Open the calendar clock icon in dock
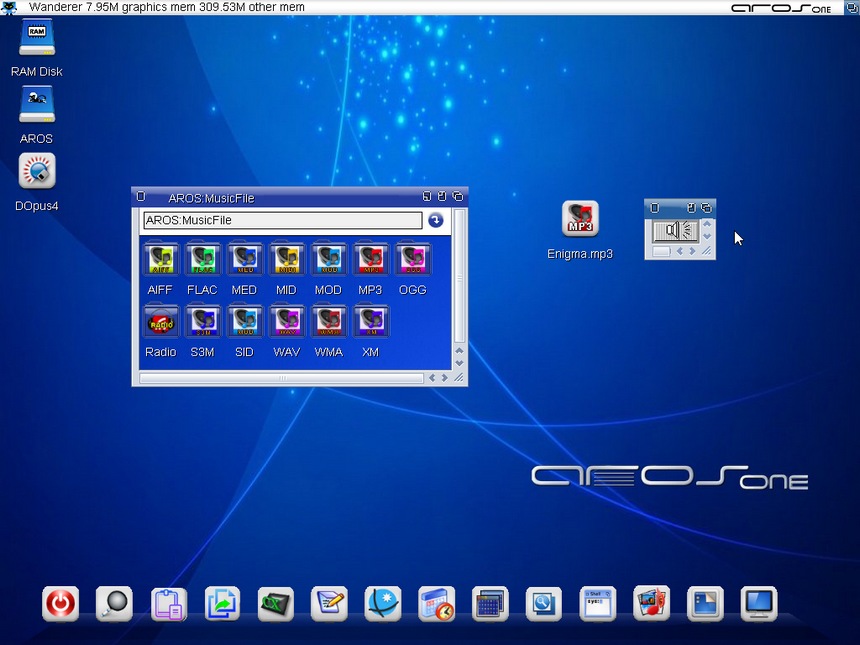The width and height of the screenshot is (860, 645). click(436, 603)
